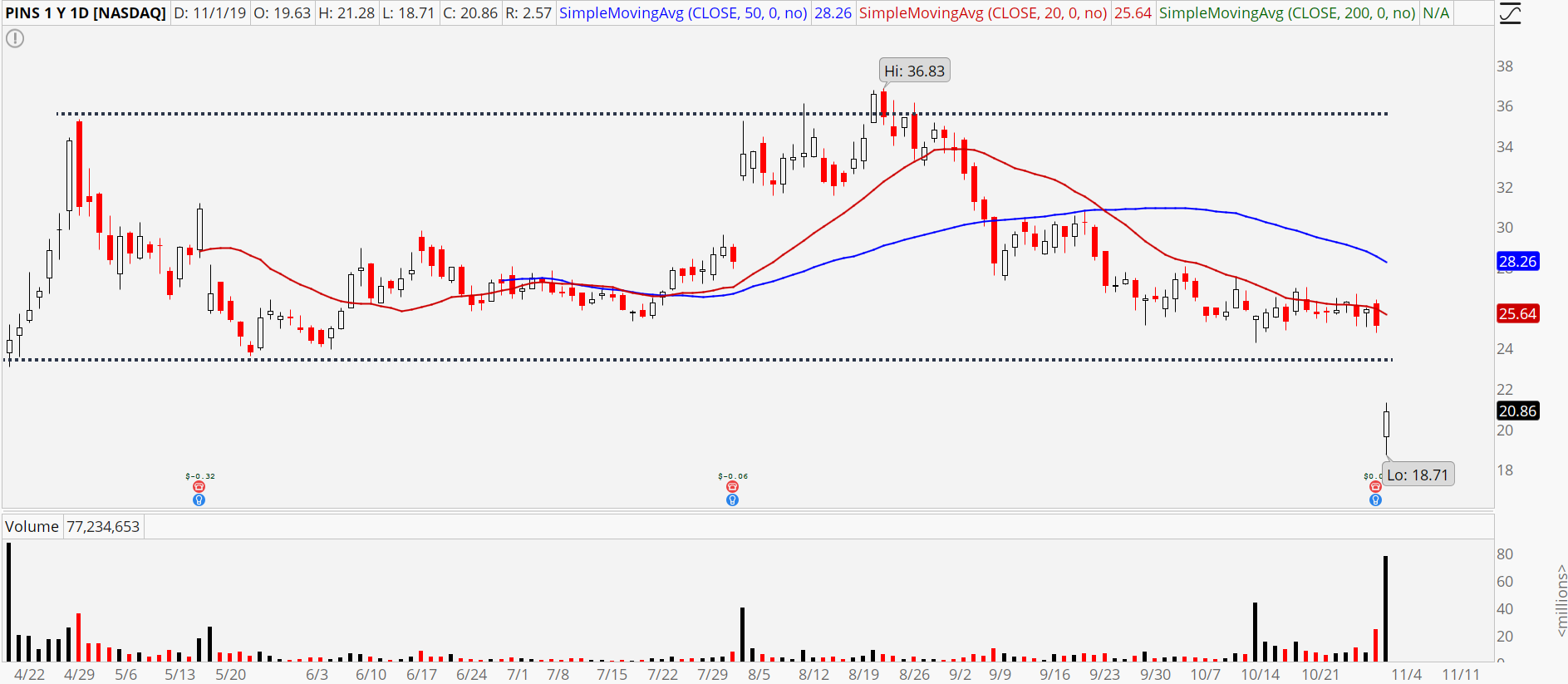Click the 5/20 date on the time axis
Screen dimensions: 1568x684
coord(231,674)
